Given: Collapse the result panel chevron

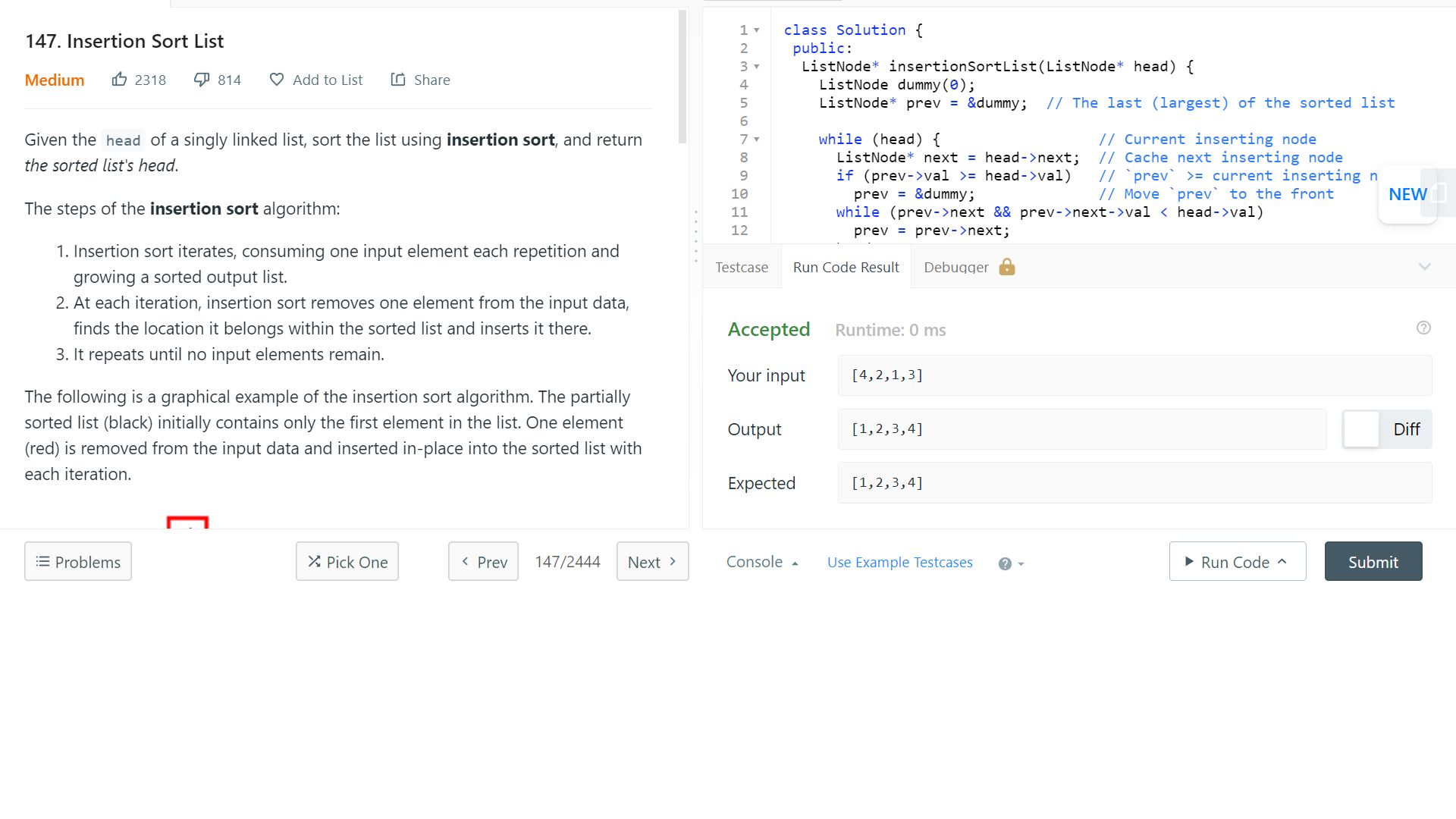Looking at the screenshot, I should [1425, 267].
